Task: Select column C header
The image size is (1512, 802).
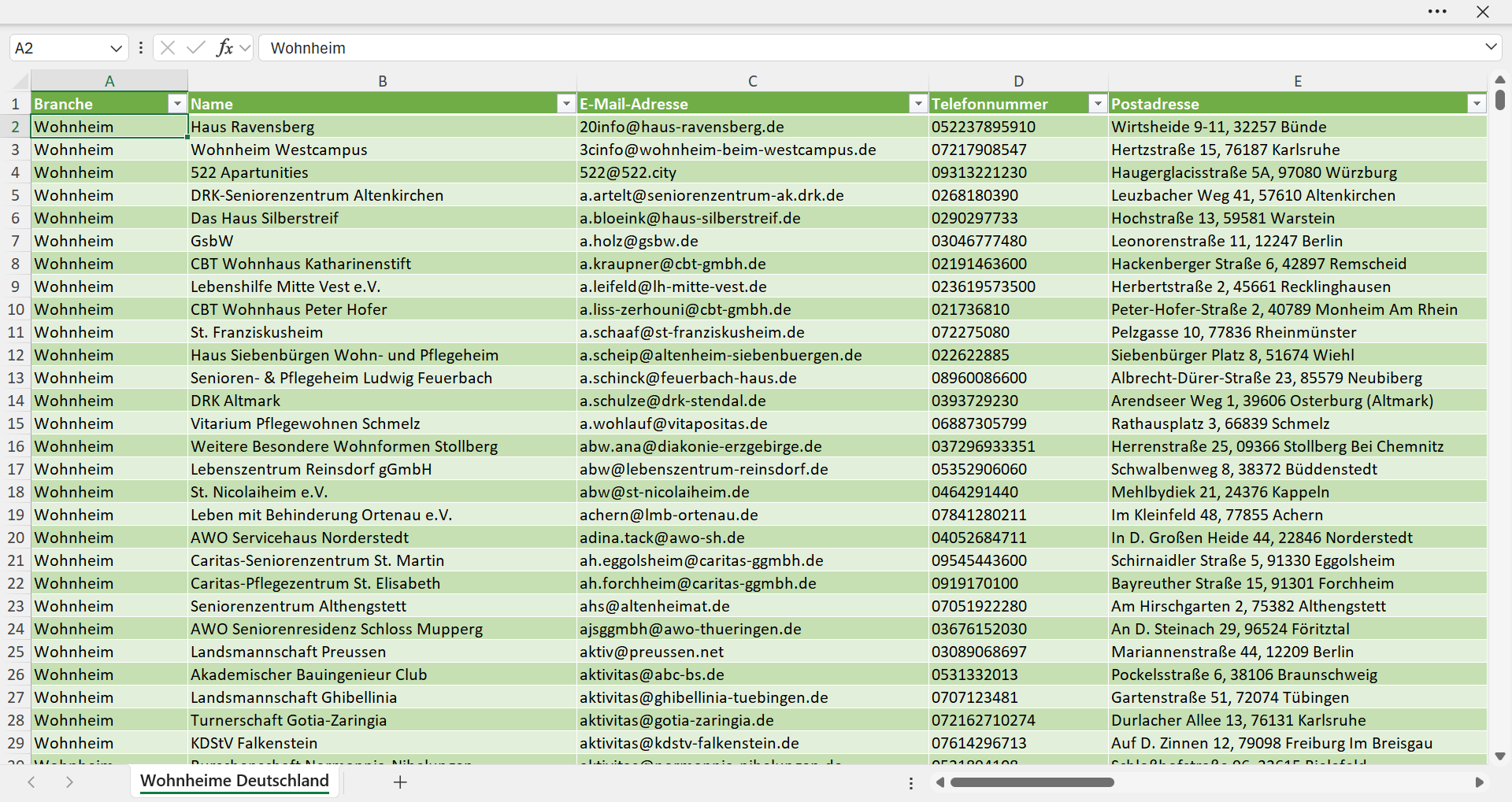Action: pyautogui.click(x=753, y=81)
